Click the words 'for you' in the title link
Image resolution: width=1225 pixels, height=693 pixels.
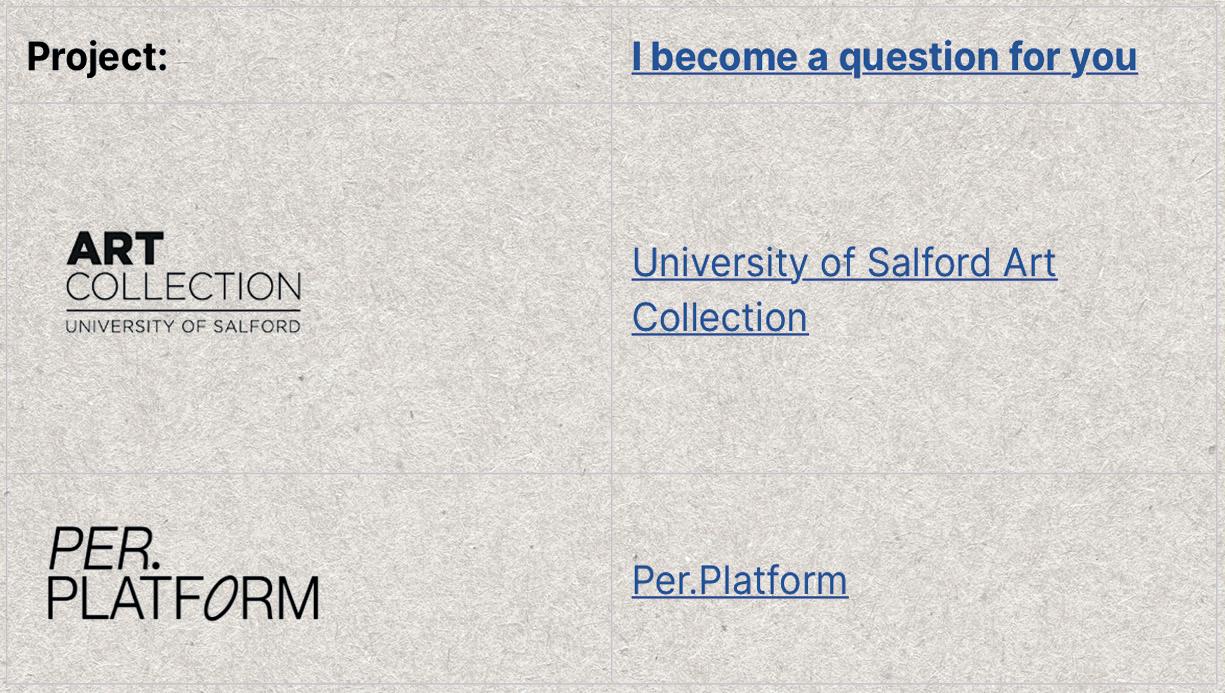click(1073, 56)
